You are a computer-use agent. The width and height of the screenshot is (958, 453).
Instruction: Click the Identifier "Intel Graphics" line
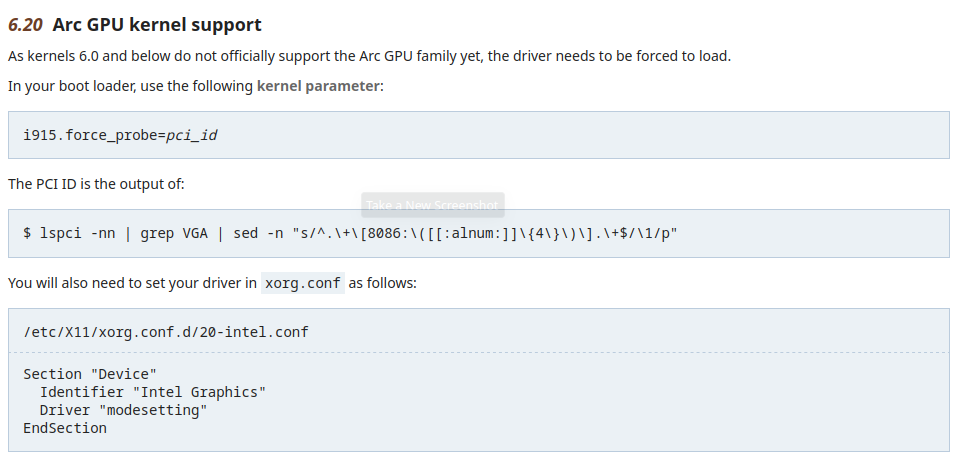coord(152,392)
